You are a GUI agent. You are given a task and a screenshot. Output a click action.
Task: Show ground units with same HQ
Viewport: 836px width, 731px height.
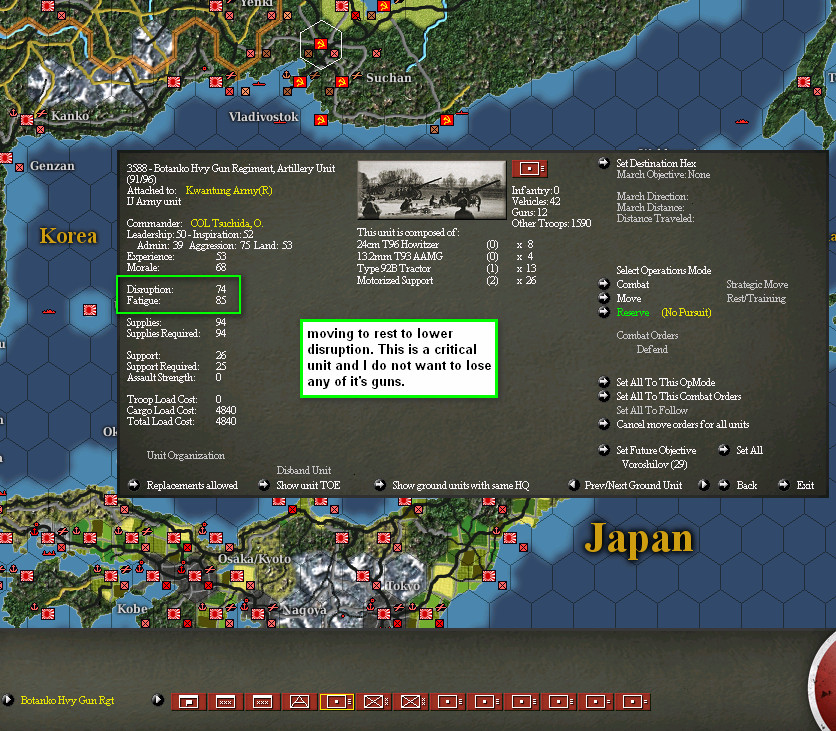pyautogui.click(x=461, y=485)
